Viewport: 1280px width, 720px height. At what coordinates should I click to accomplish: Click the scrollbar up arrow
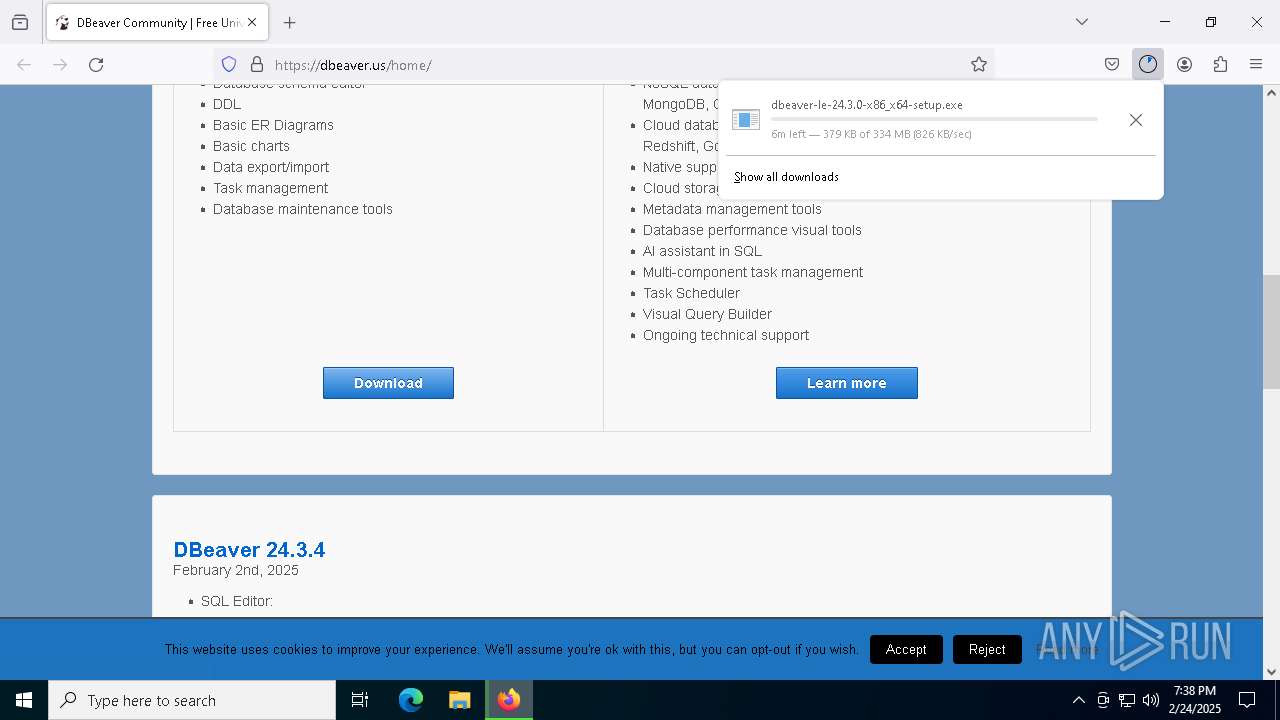(x=1271, y=93)
